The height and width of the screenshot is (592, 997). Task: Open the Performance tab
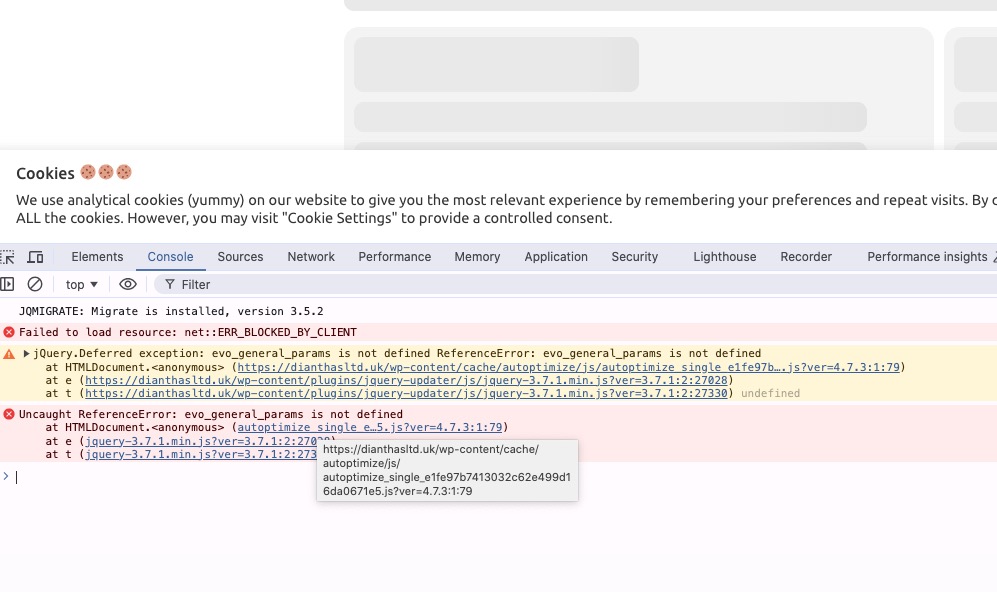click(x=394, y=257)
